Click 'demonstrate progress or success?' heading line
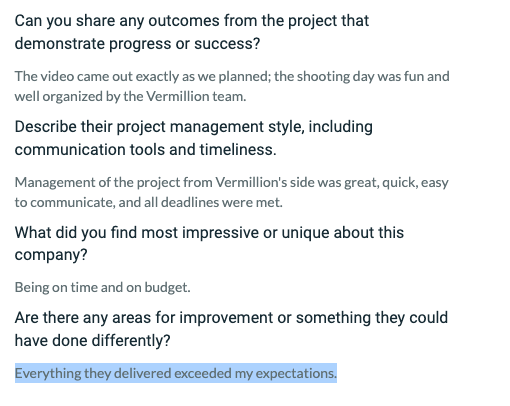Viewport: 510px width, 406px height. tap(137, 44)
